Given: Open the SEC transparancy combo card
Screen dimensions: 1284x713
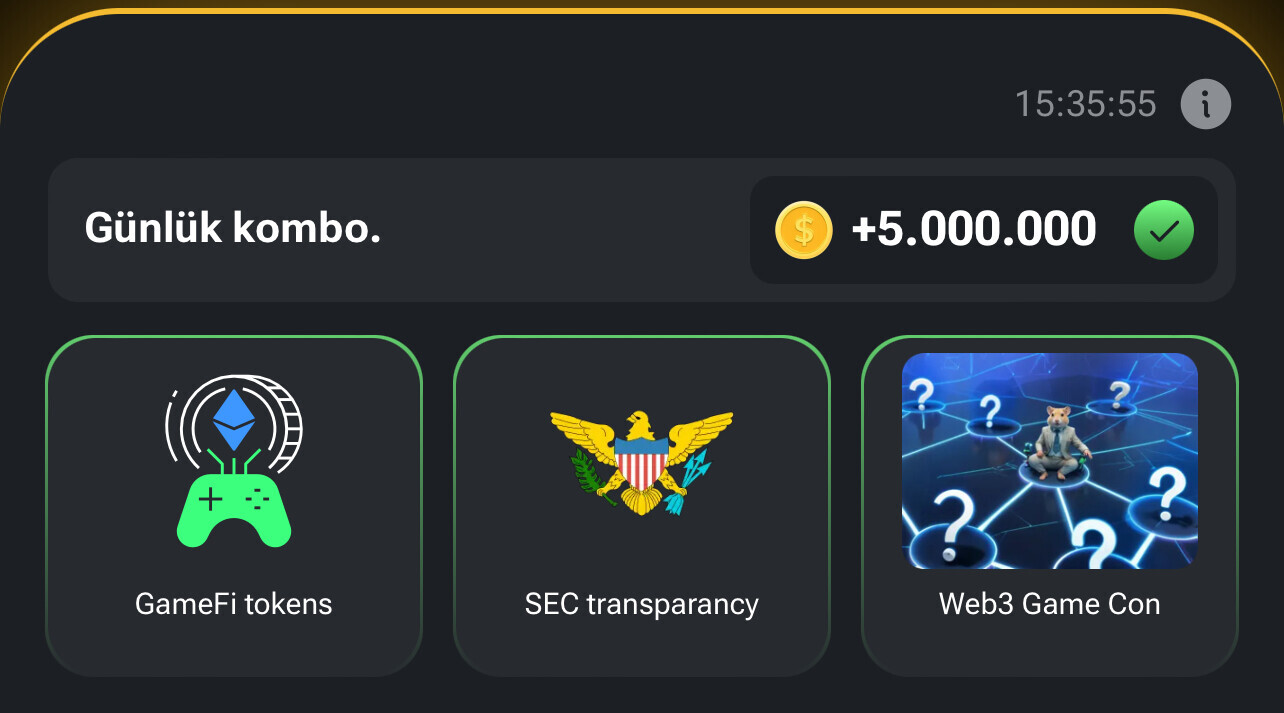Looking at the screenshot, I should [642, 506].
